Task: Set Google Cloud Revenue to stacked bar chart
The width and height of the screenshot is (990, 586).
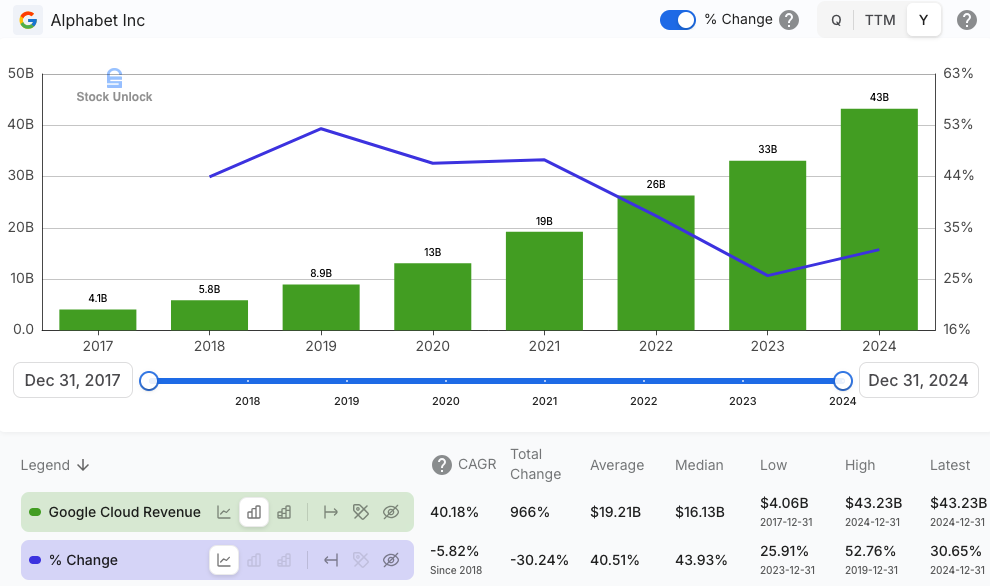Action: pos(284,512)
